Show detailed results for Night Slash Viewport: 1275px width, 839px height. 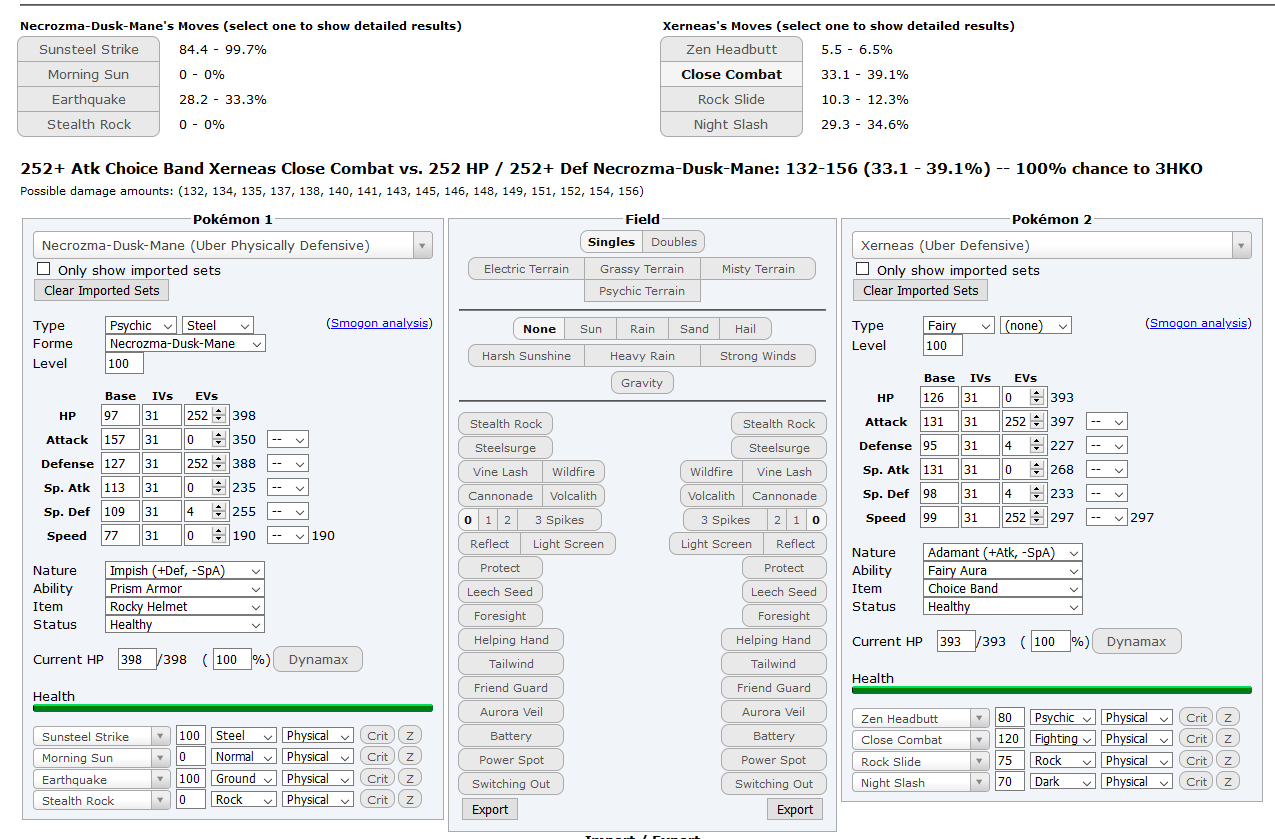pyautogui.click(x=730, y=124)
